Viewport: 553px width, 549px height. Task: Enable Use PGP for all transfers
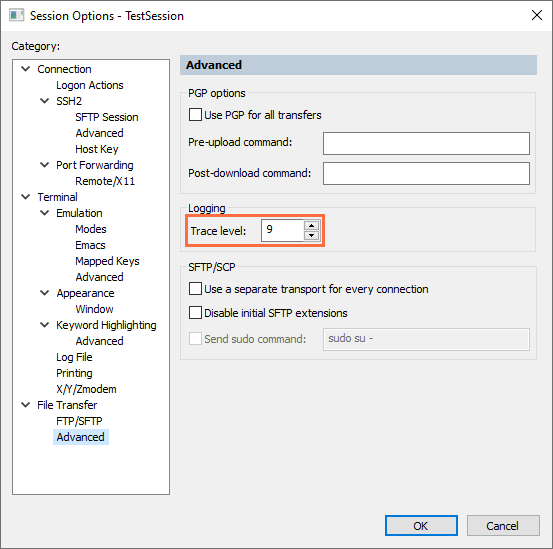(195, 115)
